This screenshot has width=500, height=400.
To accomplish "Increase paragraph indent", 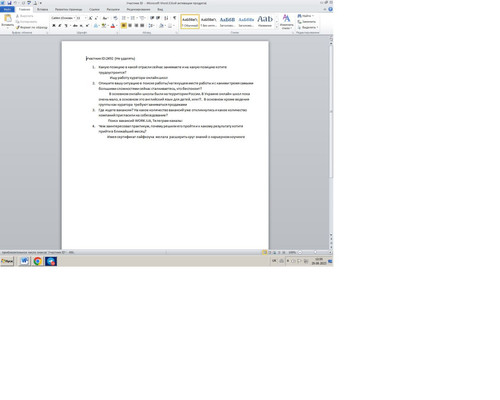I will (x=158, y=18).
